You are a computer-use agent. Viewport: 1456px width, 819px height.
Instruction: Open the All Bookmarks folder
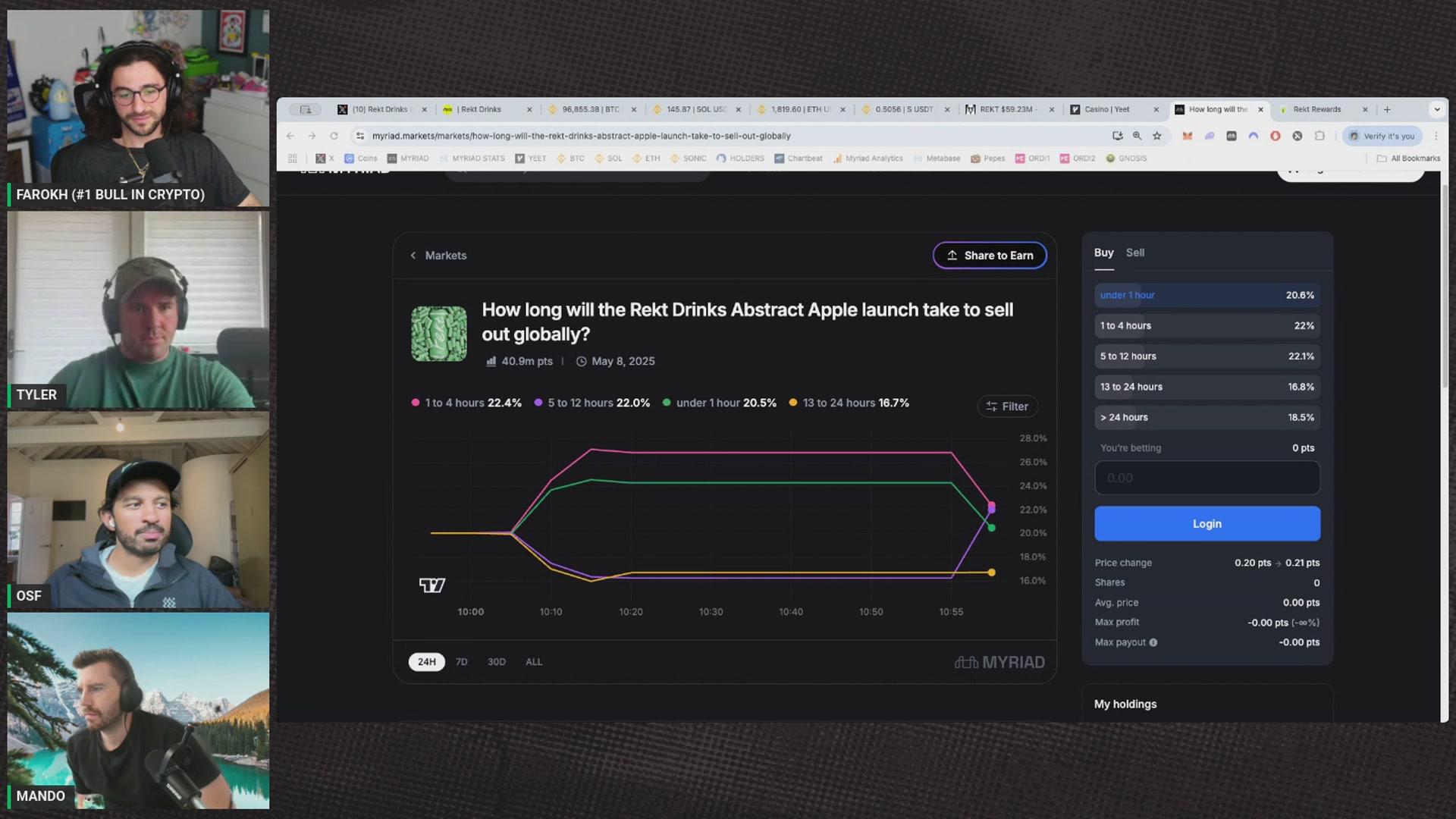click(x=1408, y=158)
